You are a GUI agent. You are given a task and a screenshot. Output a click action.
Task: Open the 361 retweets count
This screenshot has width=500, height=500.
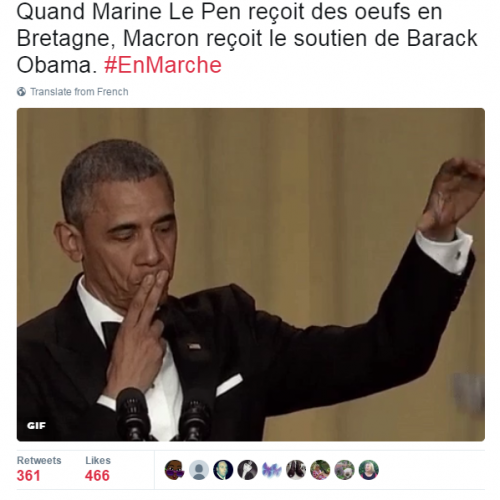28,476
